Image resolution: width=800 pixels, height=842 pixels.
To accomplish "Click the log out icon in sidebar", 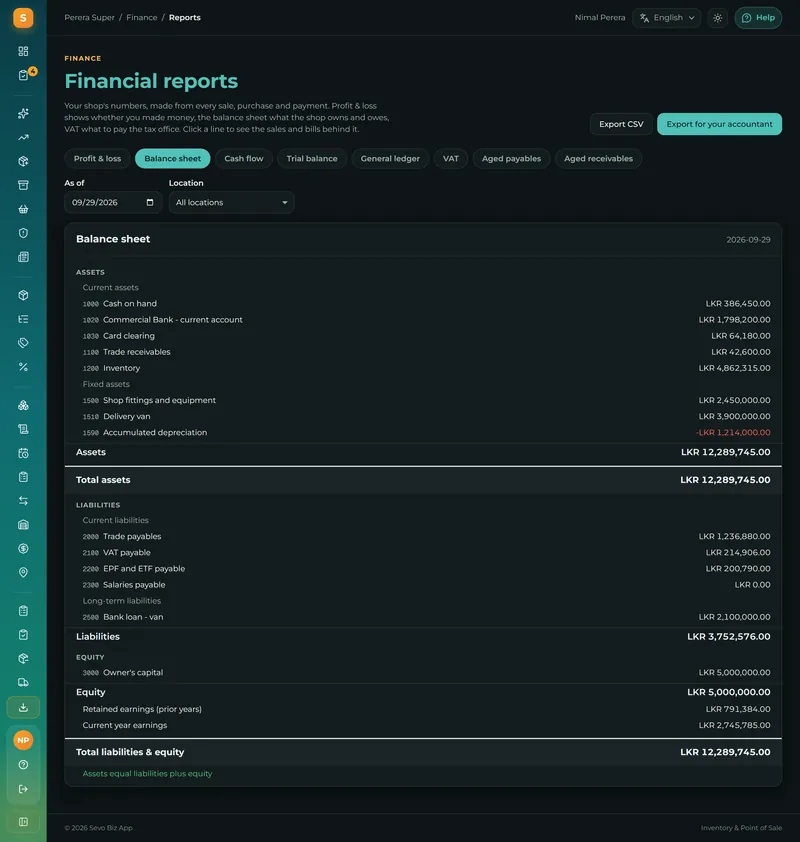I will point(23,789).
